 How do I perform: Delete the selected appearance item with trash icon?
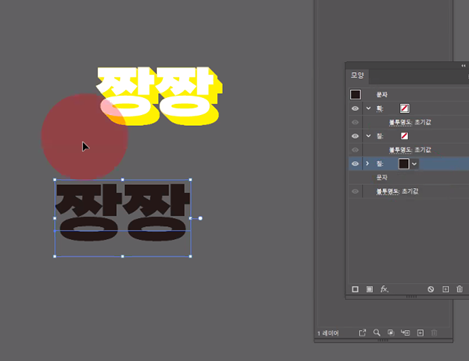point(460,289)
